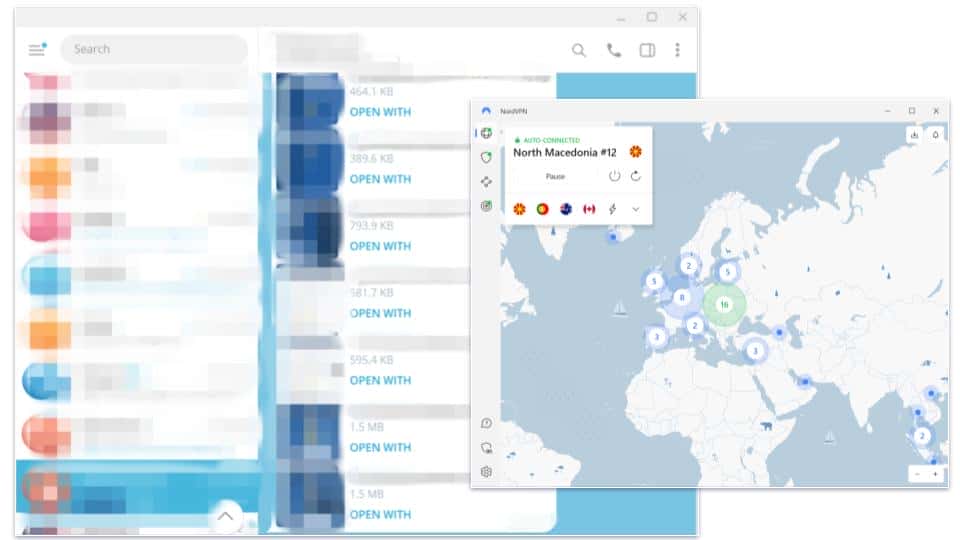The image size is (960, 540).
Task: Click the lightning bolt quick connect icon
Action: coord(612,209)
